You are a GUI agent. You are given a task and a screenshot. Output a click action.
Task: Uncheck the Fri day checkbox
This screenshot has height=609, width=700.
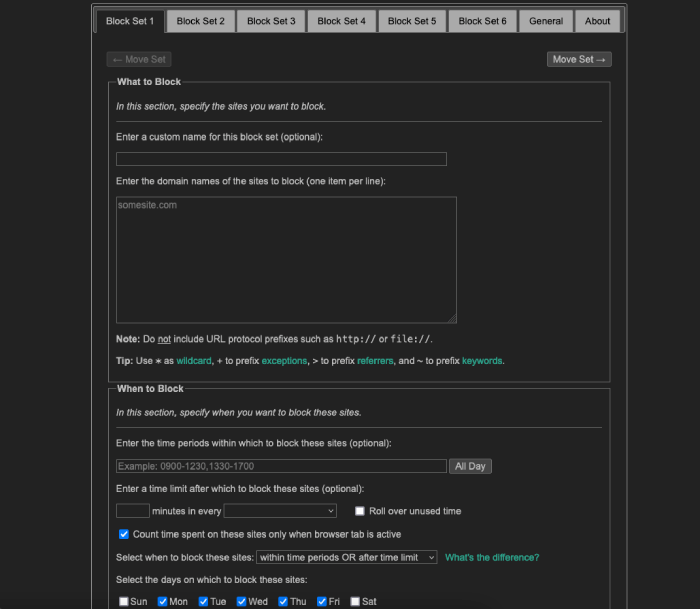[x=321, y=601]
